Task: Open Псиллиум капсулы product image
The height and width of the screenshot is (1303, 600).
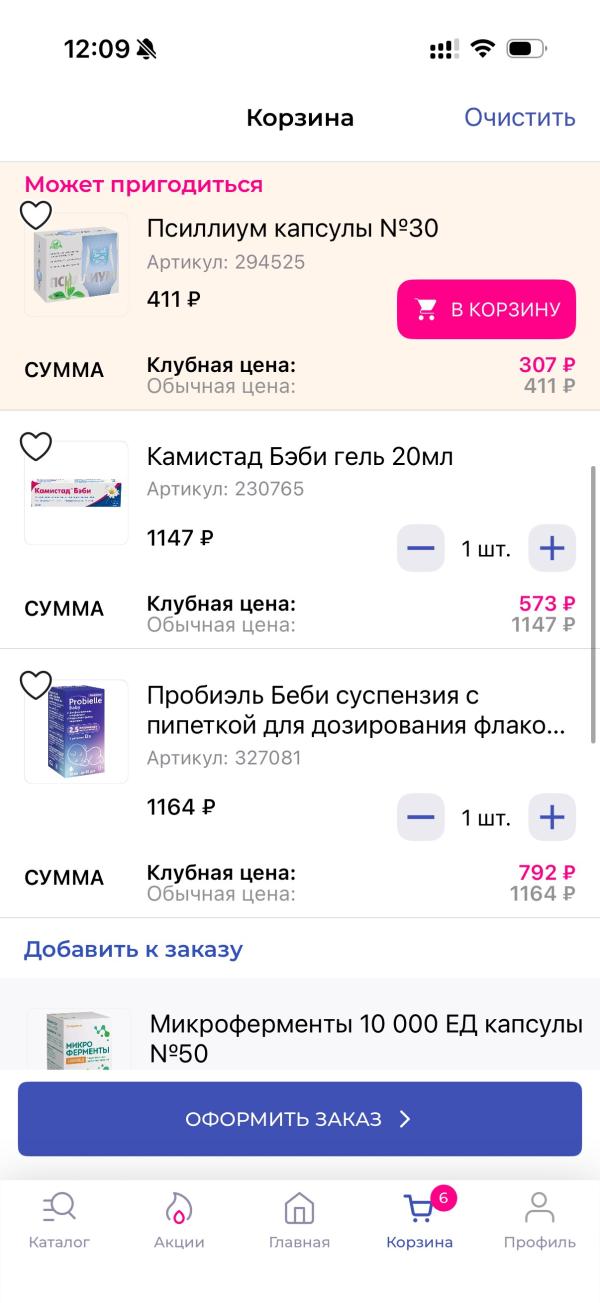Action: tap(77, 265)
